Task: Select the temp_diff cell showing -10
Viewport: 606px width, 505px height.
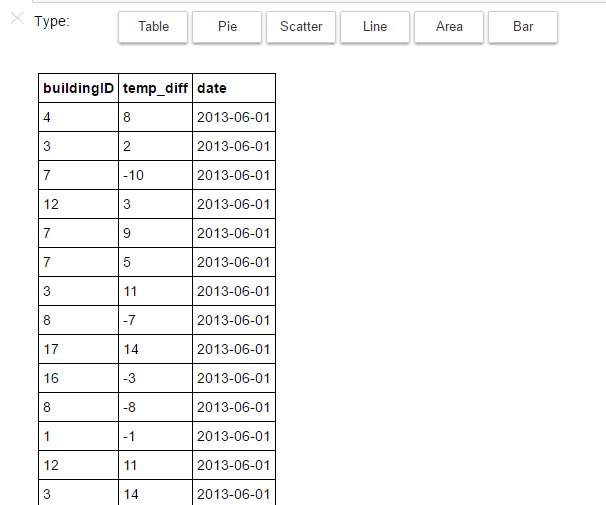Action: pyautogui.click(x=155, y=175)
